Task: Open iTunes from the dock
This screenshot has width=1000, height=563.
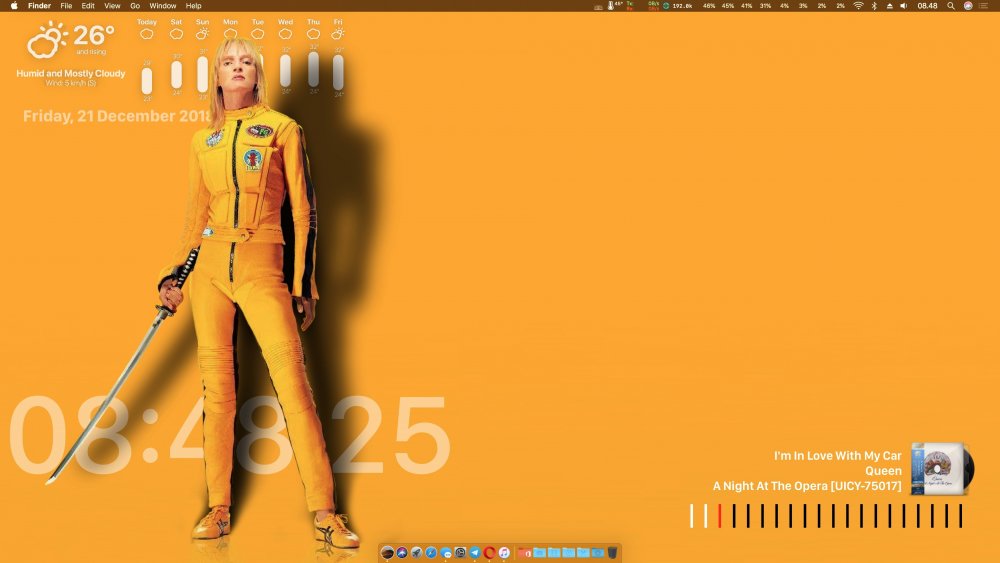Action: point(504,553)
